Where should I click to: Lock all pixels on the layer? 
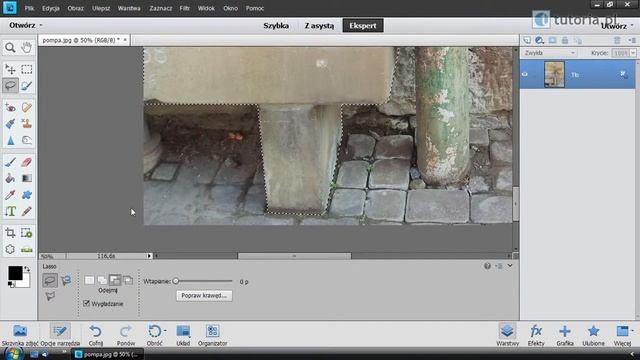coord(565,40)
